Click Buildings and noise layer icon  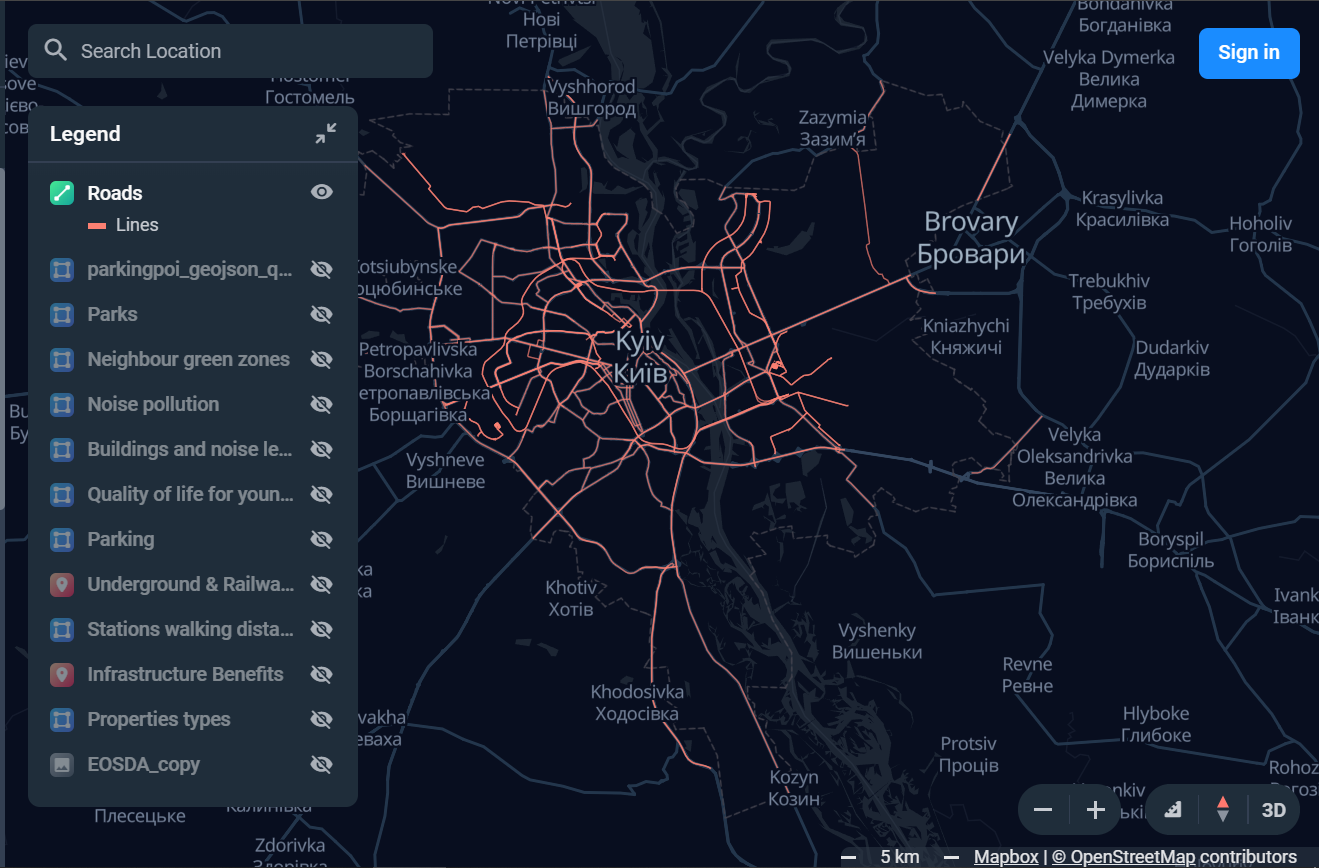62,449
